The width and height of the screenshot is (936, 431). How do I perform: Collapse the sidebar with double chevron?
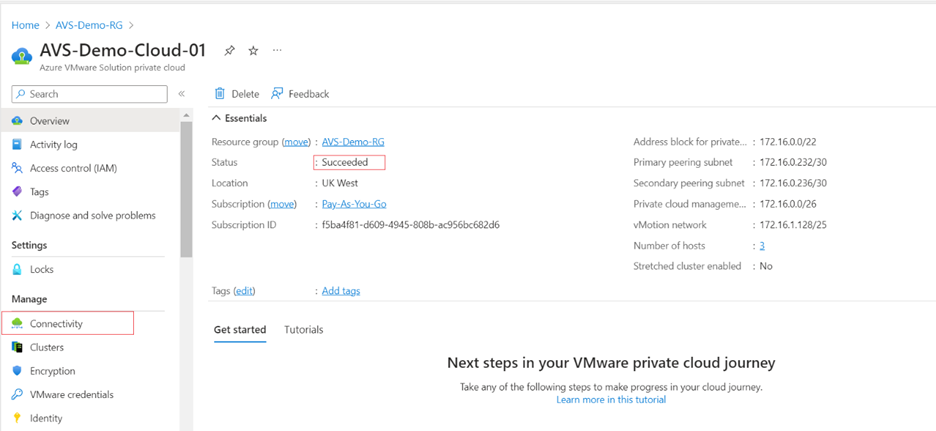click(181, 94)
